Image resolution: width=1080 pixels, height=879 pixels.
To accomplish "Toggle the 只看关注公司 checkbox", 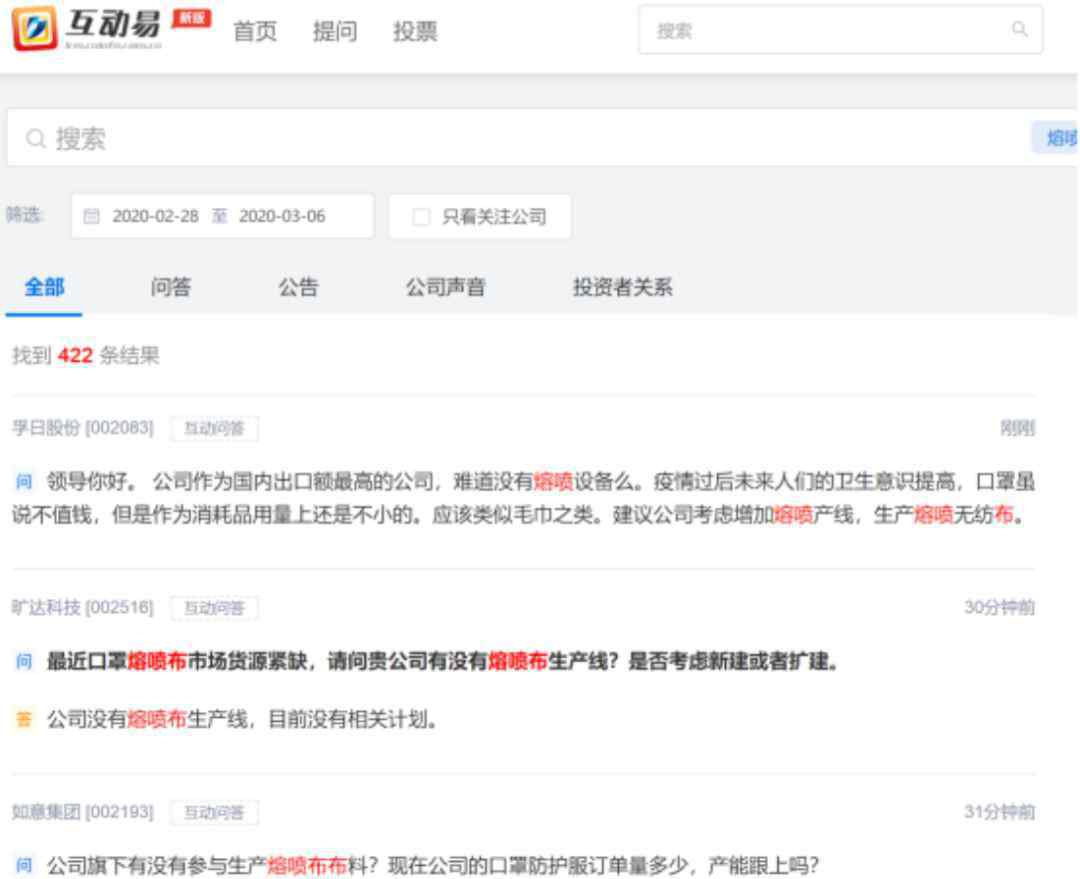I will tap(421, 217).
